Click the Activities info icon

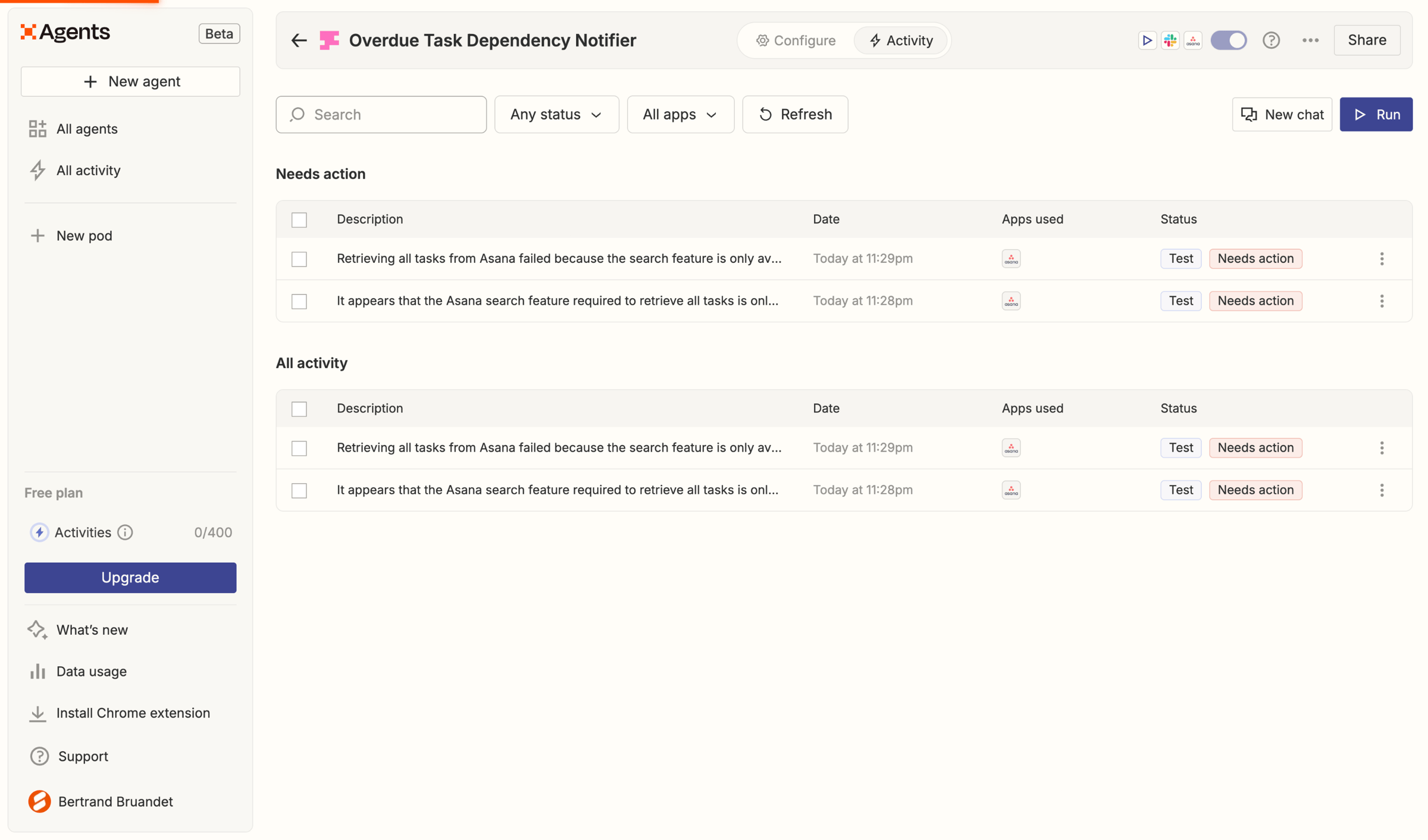click(125, 532)
